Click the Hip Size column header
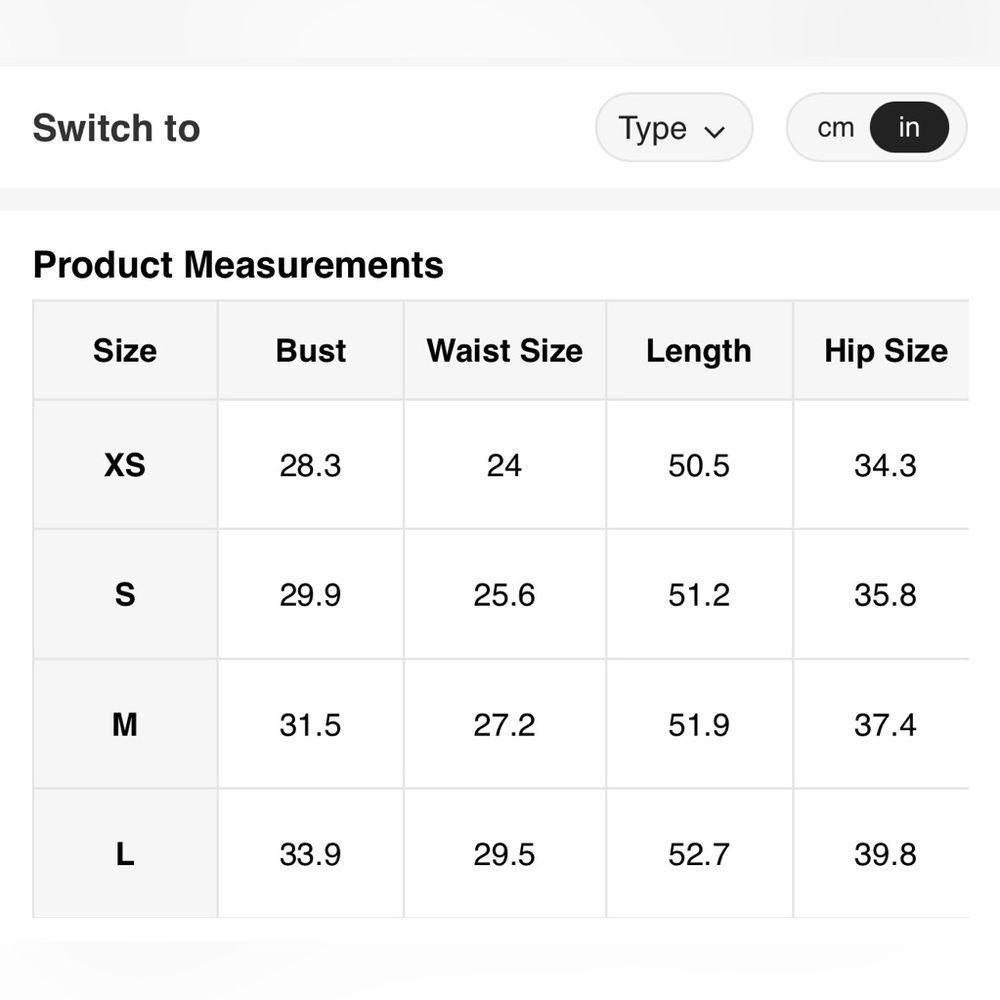This screenshot has width=1000, height=1000. (x=885, y=351)
